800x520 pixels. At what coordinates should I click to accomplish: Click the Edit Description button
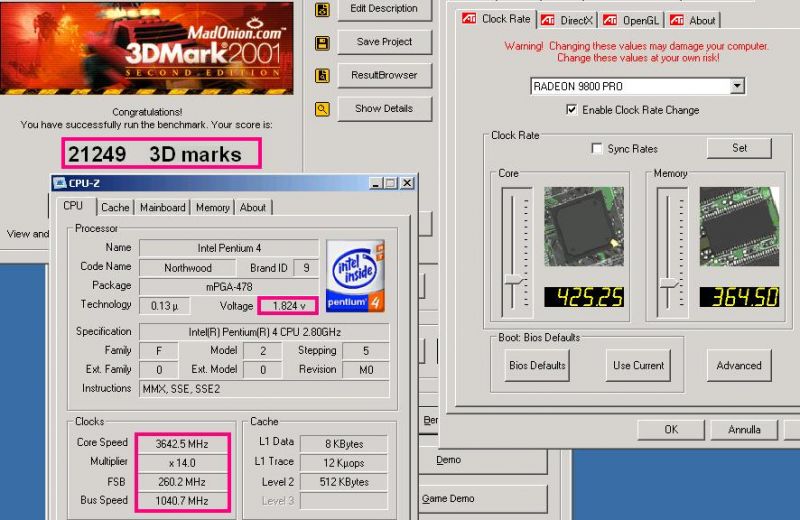tap(384, 9)
